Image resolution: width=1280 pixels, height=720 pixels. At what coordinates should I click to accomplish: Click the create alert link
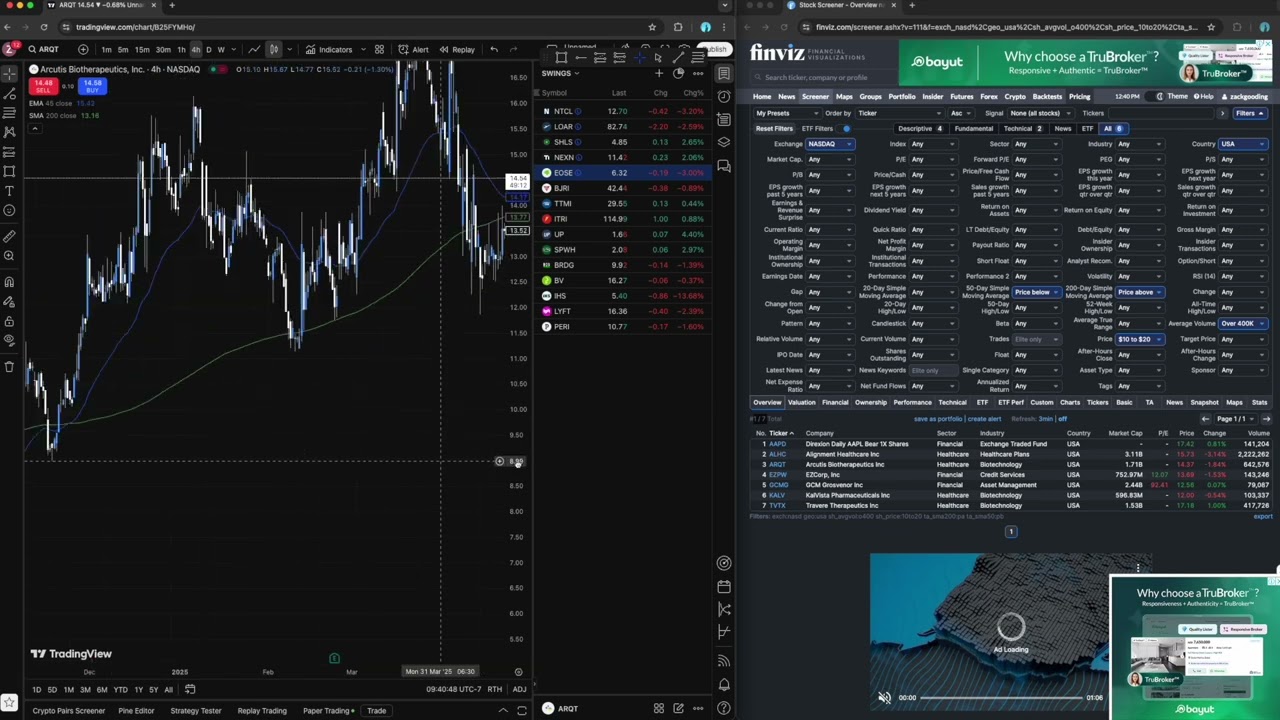point(984,419)
